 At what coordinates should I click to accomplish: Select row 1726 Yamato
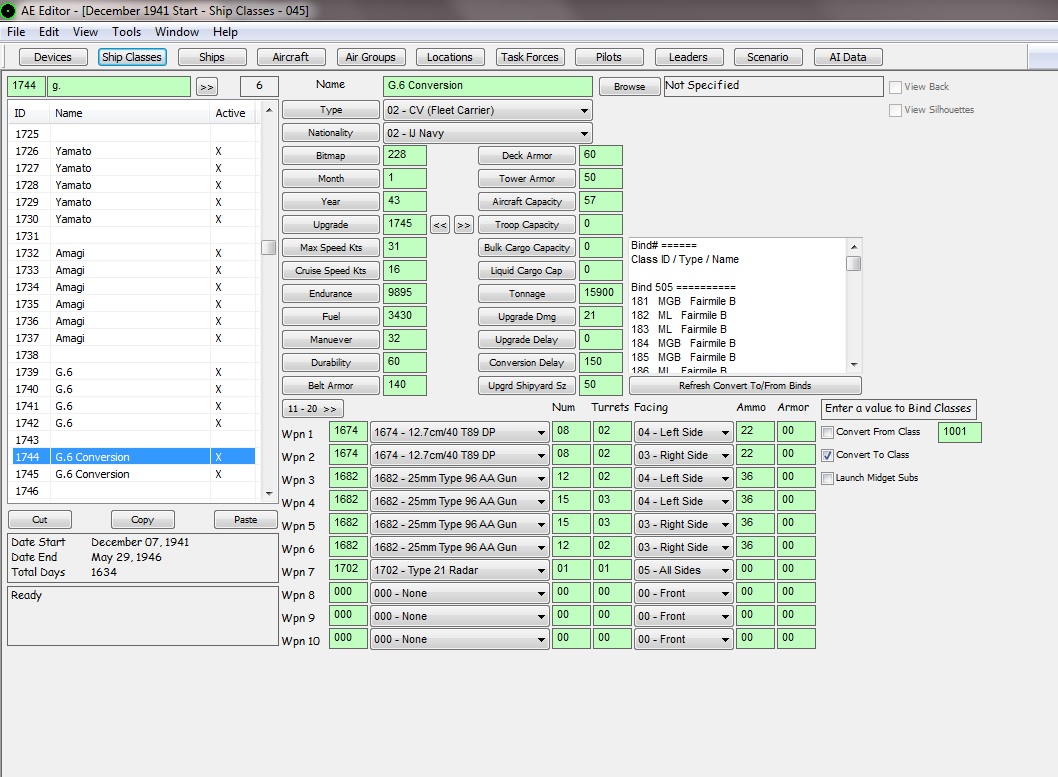134,151
